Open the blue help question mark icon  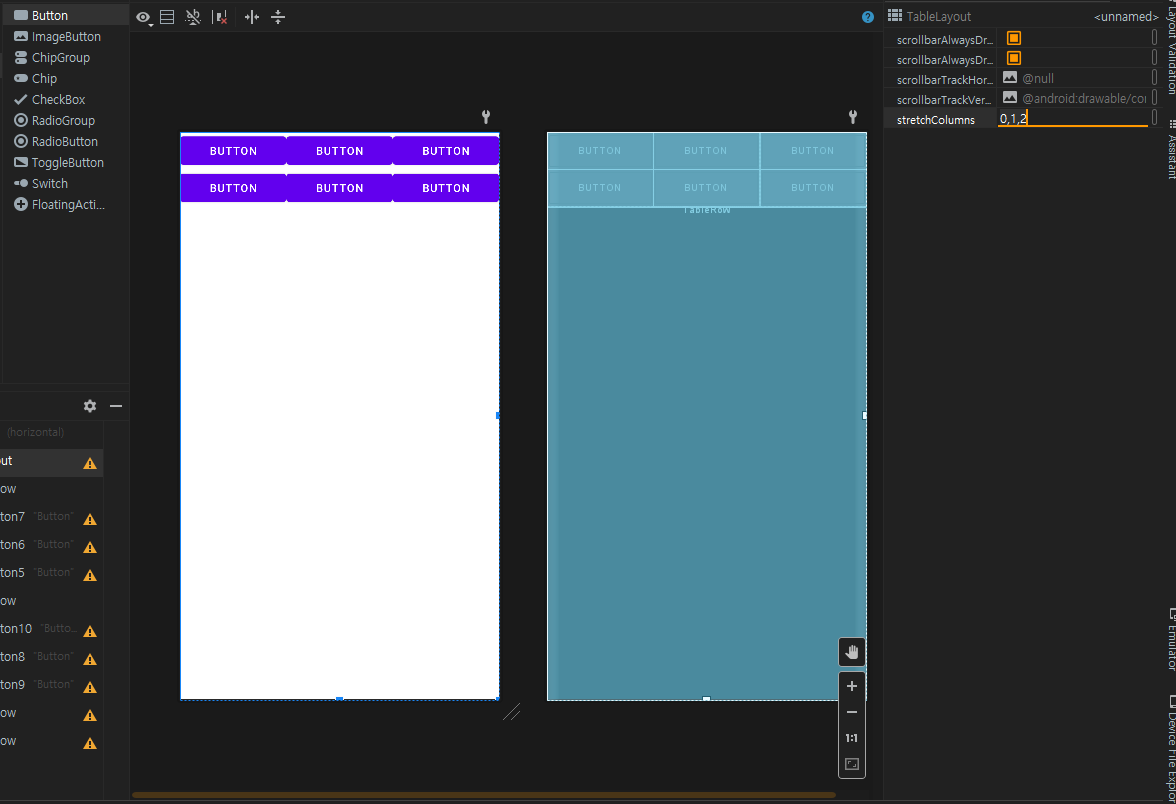(868, 17)
